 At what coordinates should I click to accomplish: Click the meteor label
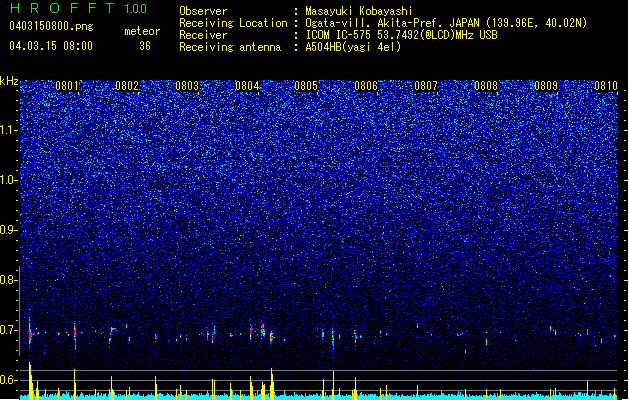click(142, 31)
